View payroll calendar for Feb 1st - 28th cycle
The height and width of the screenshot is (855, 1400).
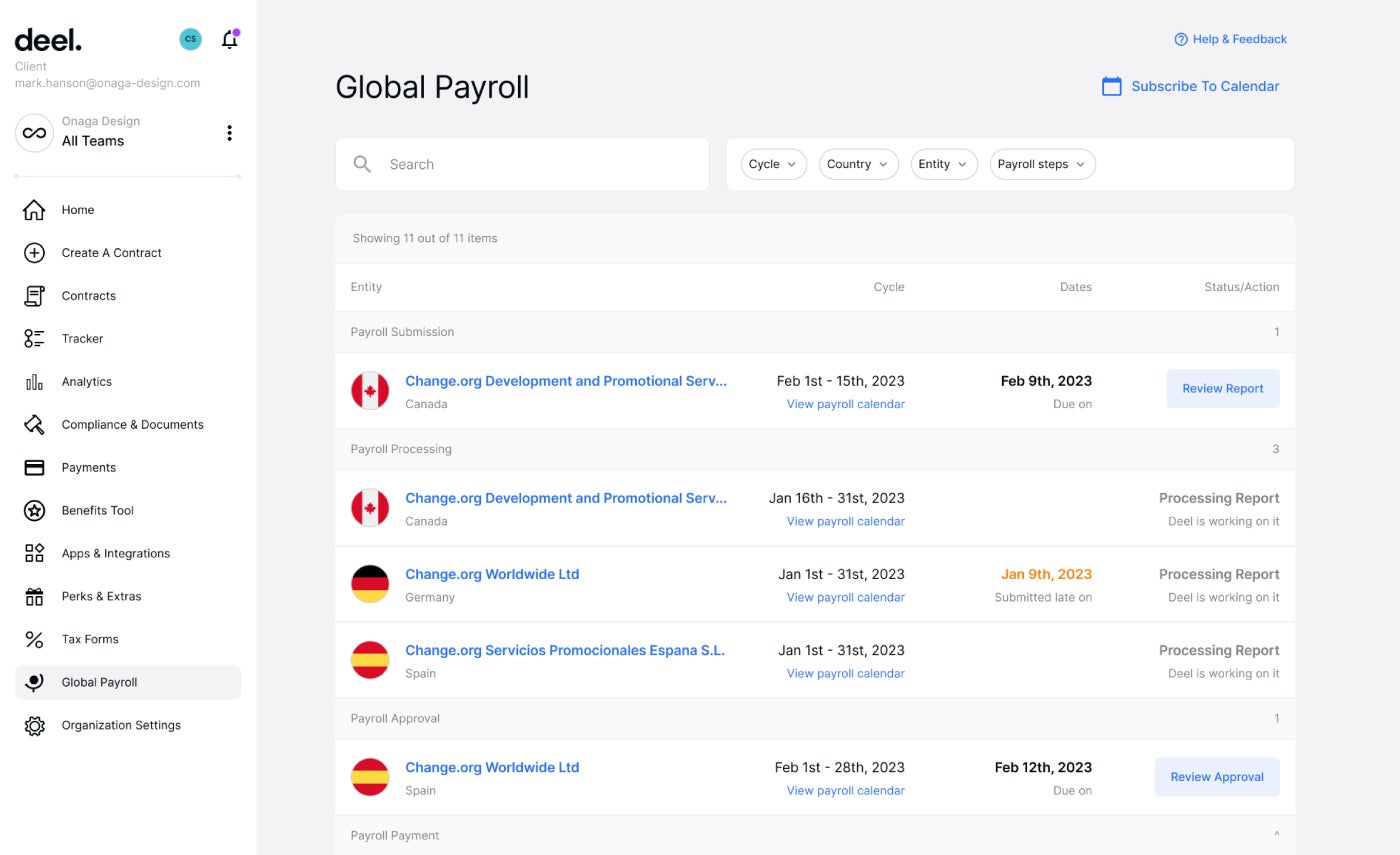tap(845, 790)
